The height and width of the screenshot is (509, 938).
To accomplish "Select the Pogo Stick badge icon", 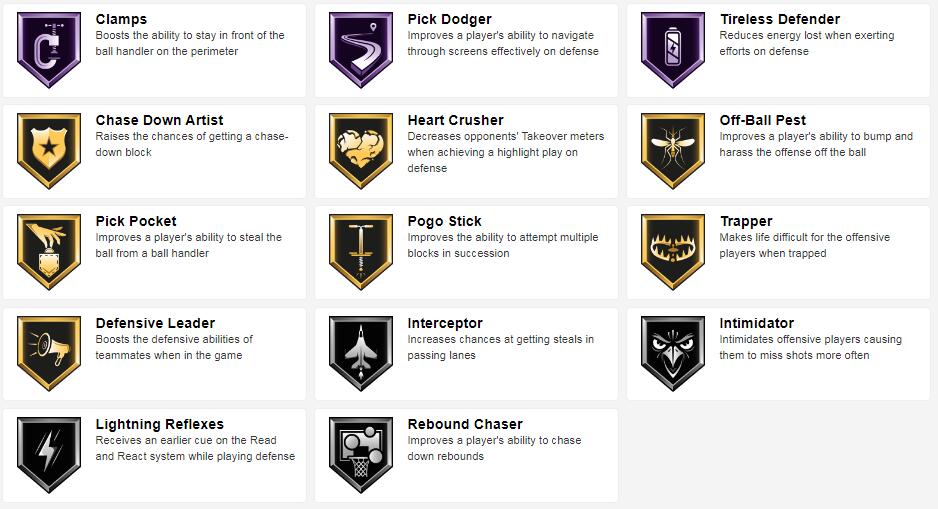I will point(361,252).
